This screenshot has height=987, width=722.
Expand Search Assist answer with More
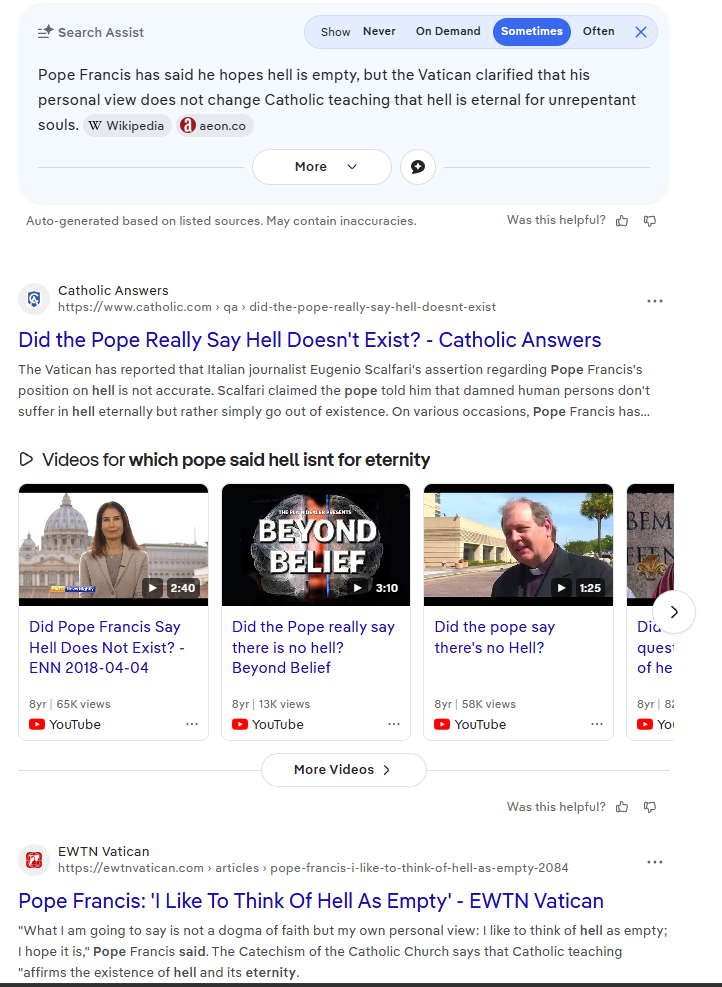click(322, 167)
